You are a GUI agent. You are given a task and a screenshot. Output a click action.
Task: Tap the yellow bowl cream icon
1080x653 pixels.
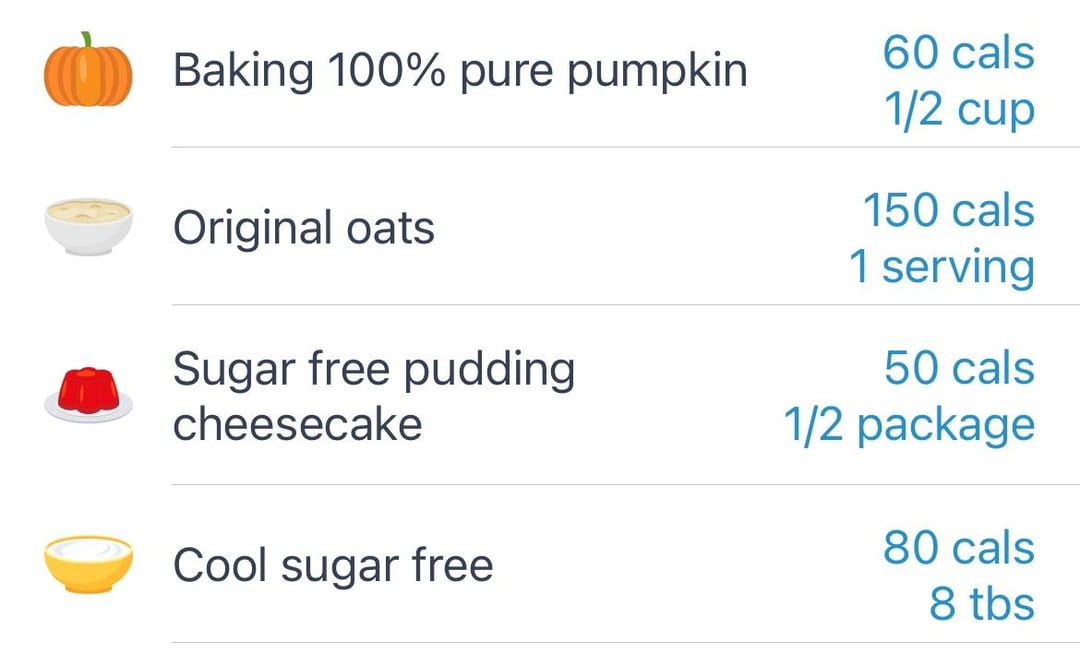88,564
